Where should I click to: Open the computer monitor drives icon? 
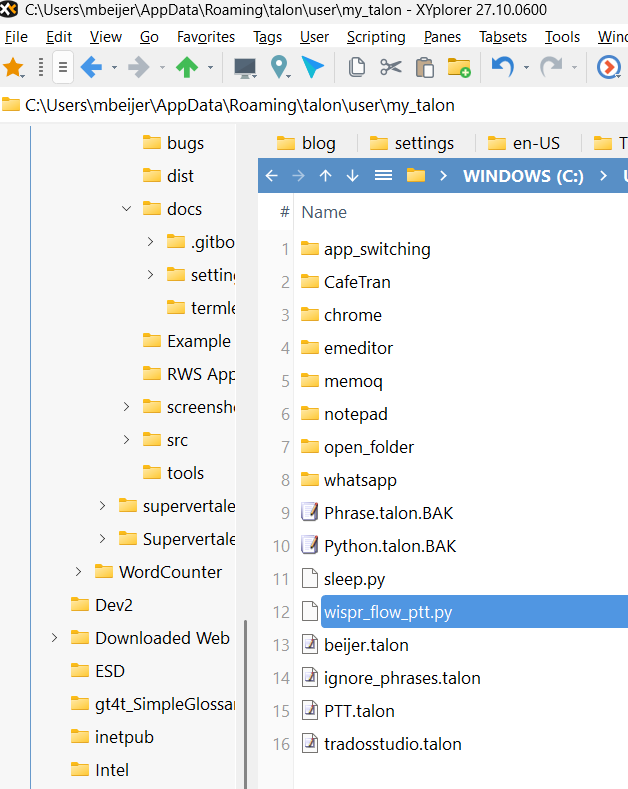point(245,67)
